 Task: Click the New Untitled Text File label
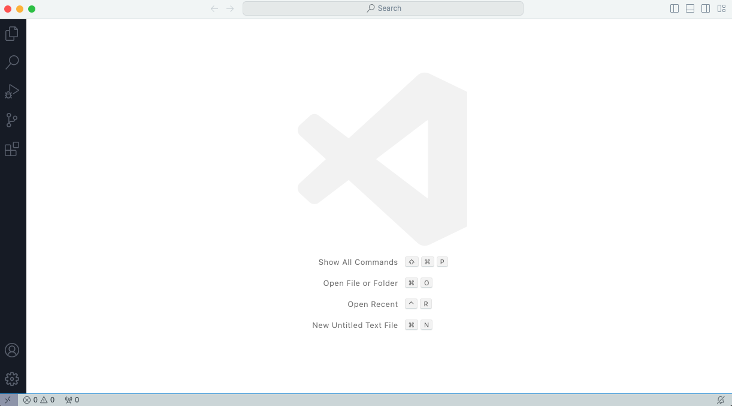355,325
